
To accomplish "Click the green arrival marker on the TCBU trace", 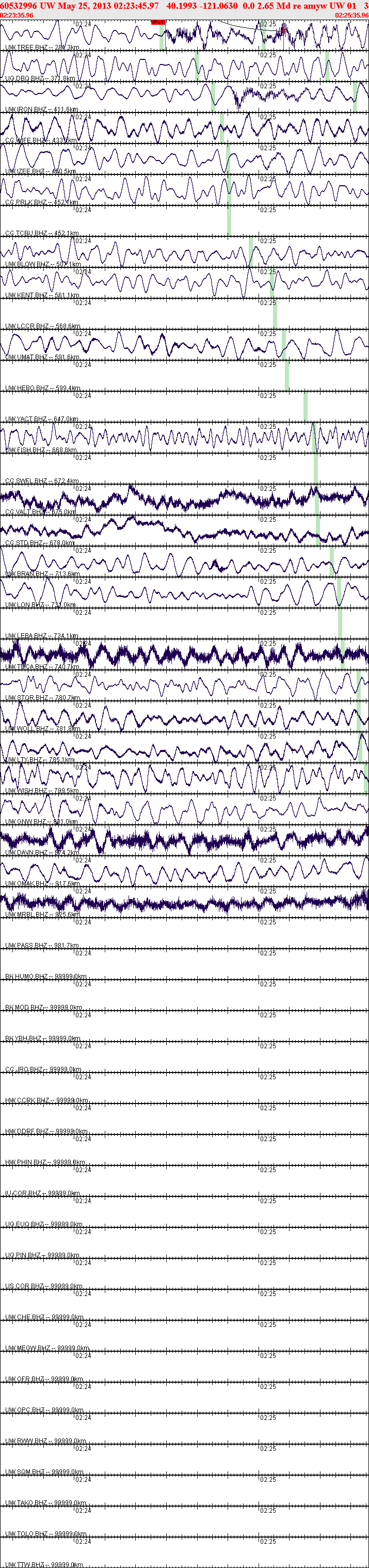I will (x=229, y=220).
